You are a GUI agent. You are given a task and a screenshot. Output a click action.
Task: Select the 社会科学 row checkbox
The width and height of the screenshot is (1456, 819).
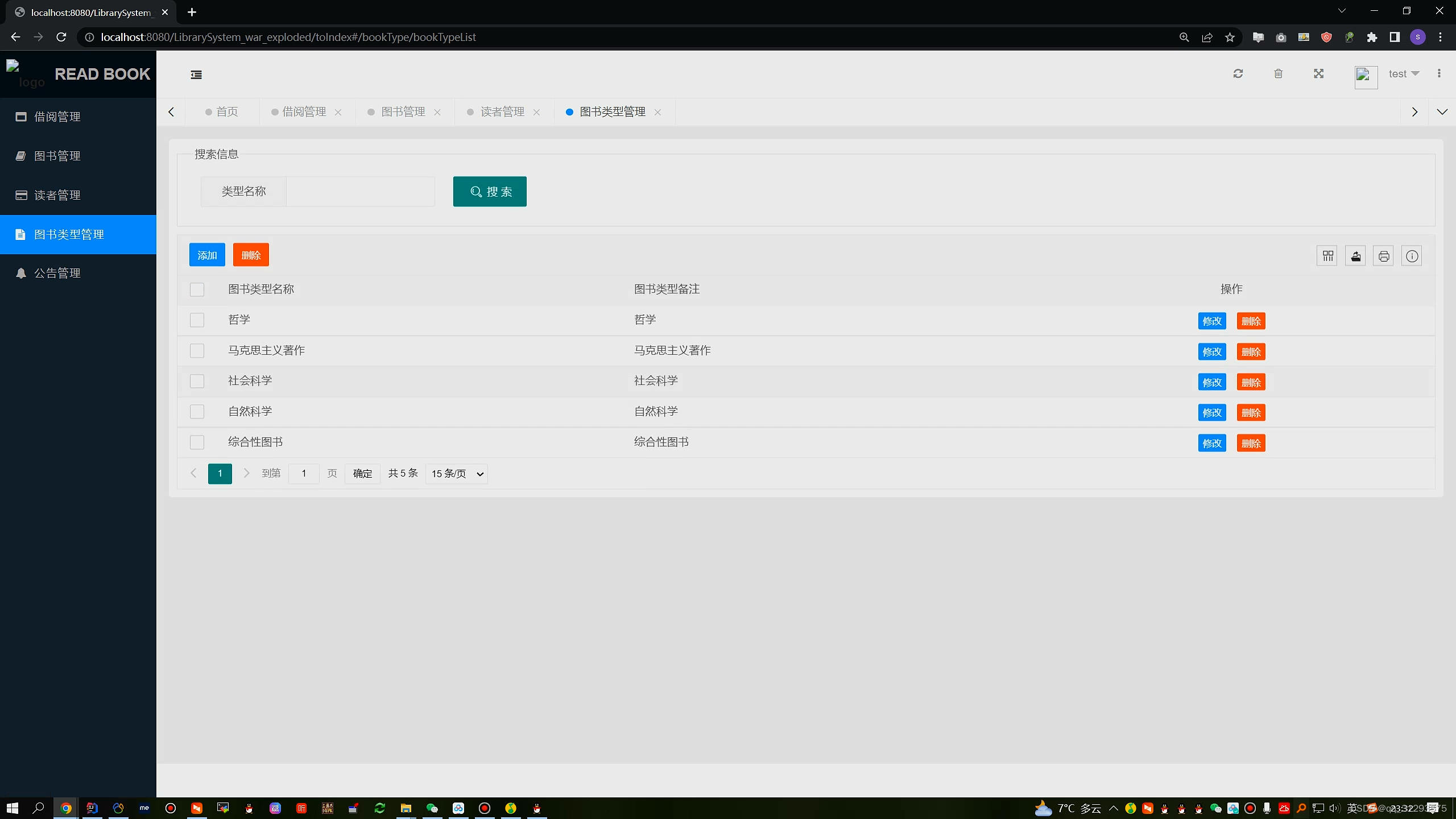click(197, 381)
